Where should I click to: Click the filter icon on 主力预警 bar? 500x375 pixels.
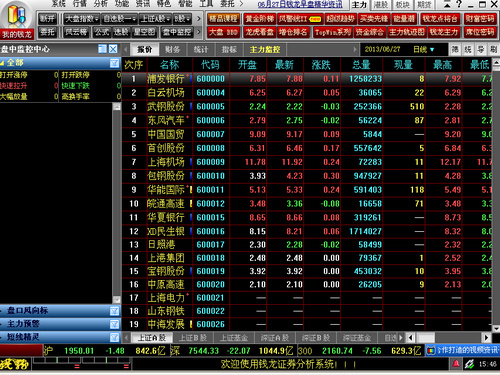114,324
